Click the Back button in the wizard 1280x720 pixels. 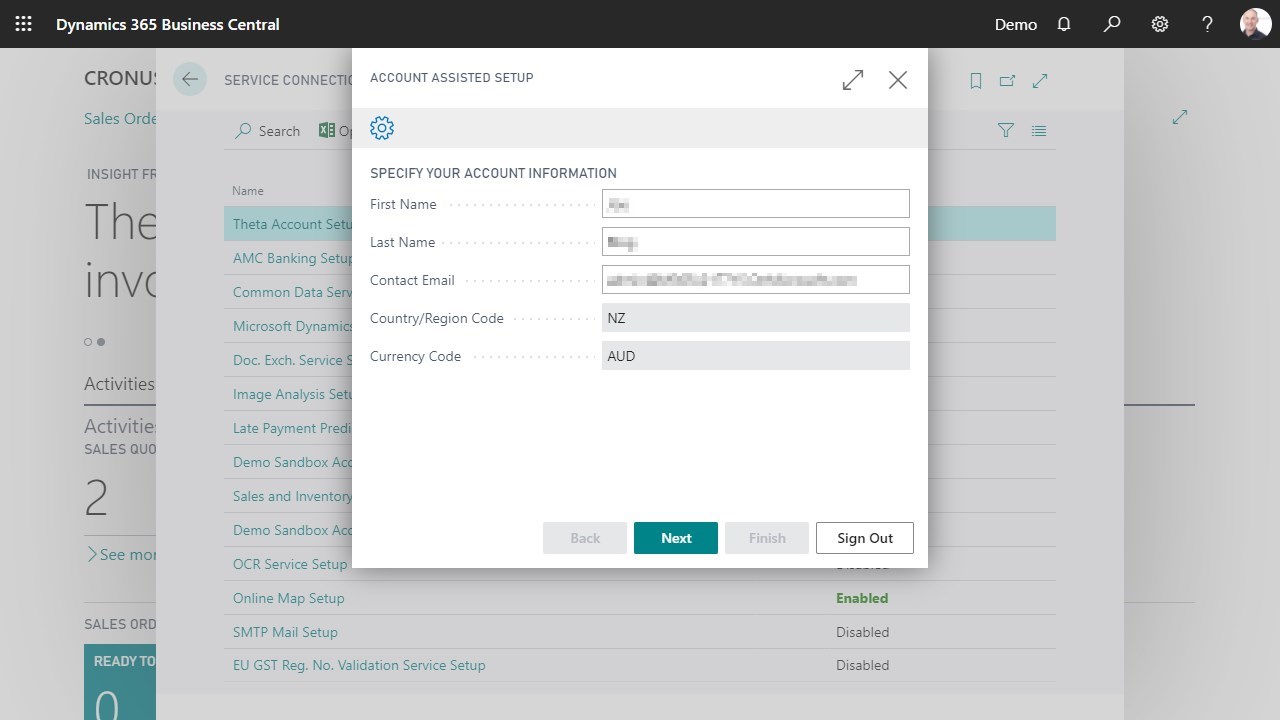(x=585, y=538)
